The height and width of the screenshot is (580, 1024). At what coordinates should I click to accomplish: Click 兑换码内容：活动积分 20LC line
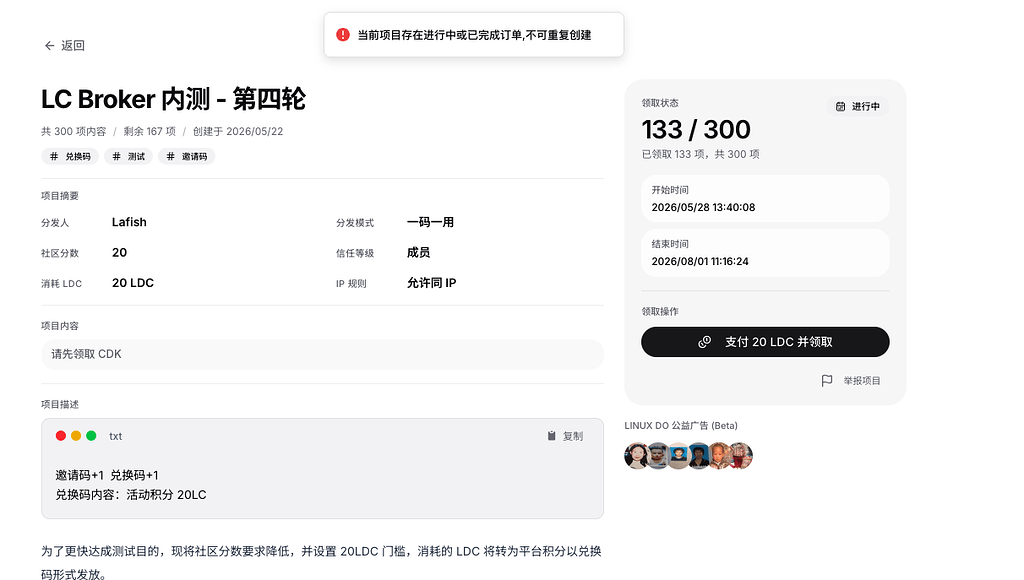[x=131, y=494]
